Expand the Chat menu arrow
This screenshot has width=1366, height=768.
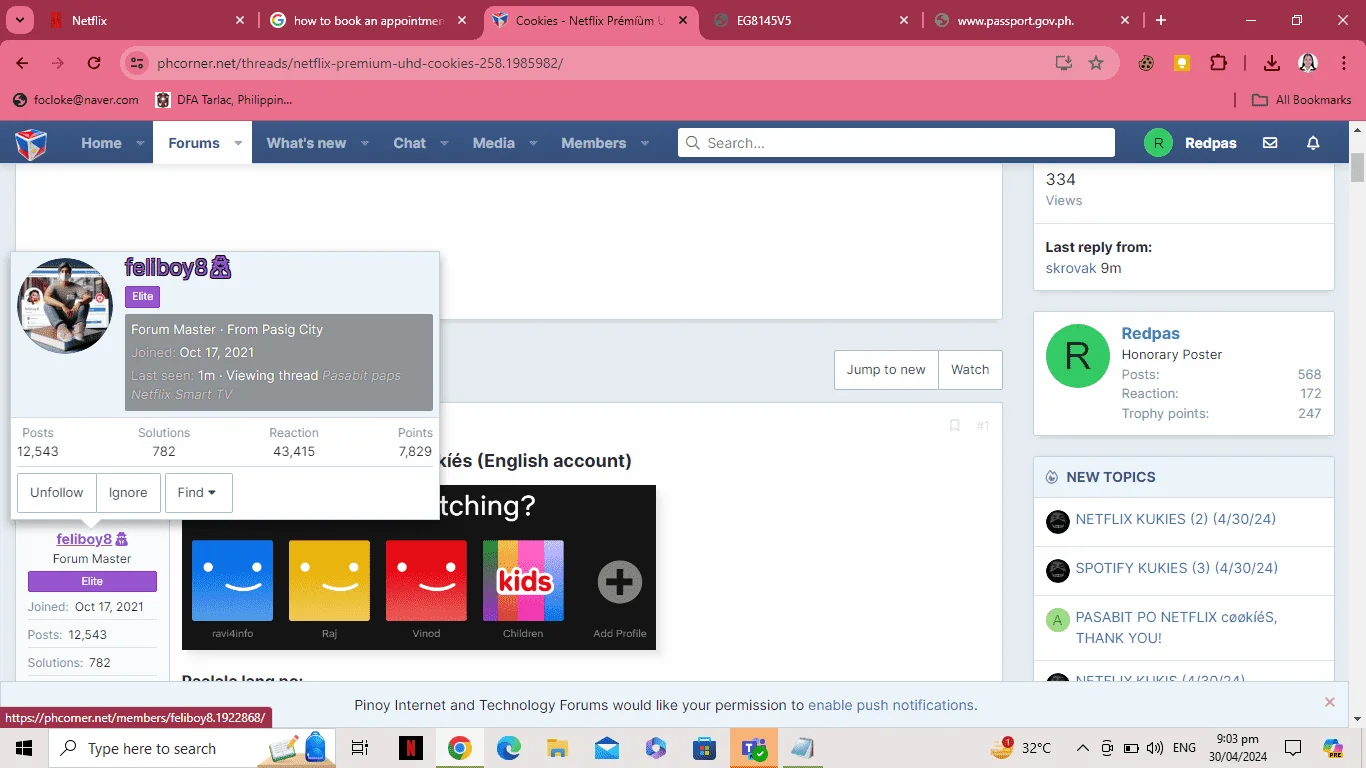[444, 144]
